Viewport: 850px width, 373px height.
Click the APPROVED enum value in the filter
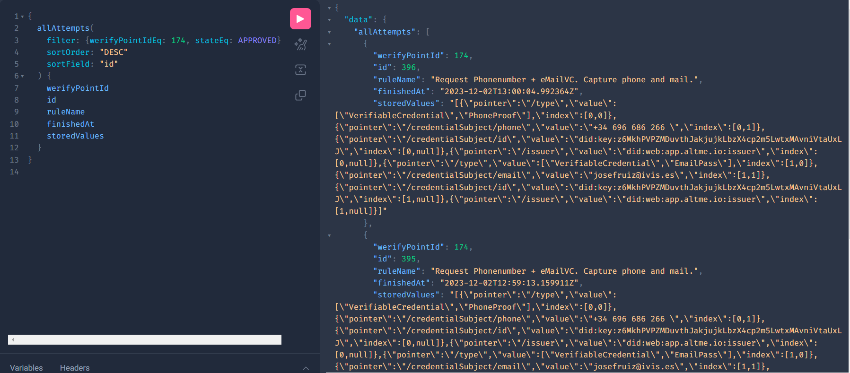tap(257, 40)
